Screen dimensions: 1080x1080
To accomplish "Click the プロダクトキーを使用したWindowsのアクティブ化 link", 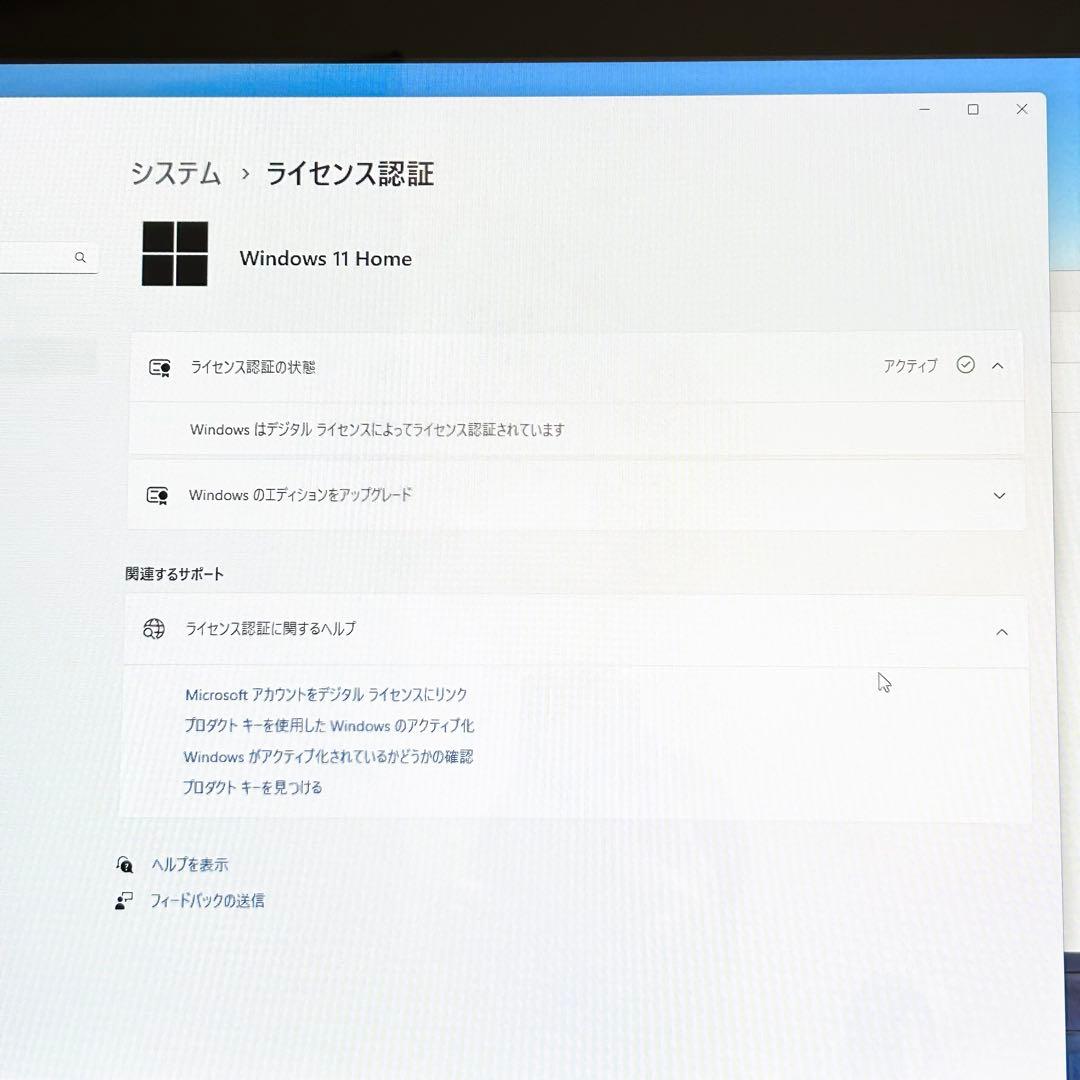I will pyautogui.click(x=328, y=725).
